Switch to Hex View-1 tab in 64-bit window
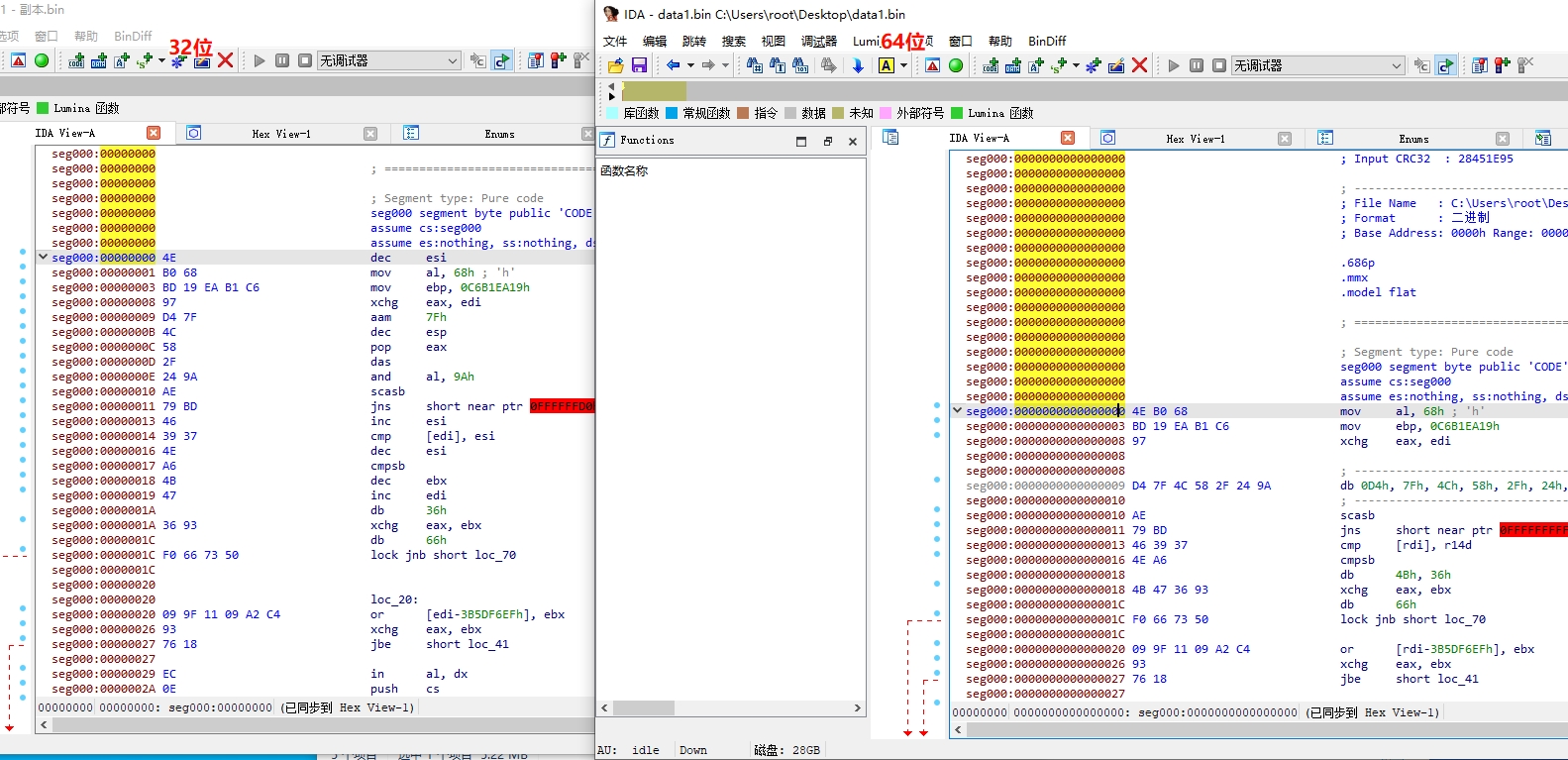The width and height of the screenshot is (1568, 760). pos(1196,139)
